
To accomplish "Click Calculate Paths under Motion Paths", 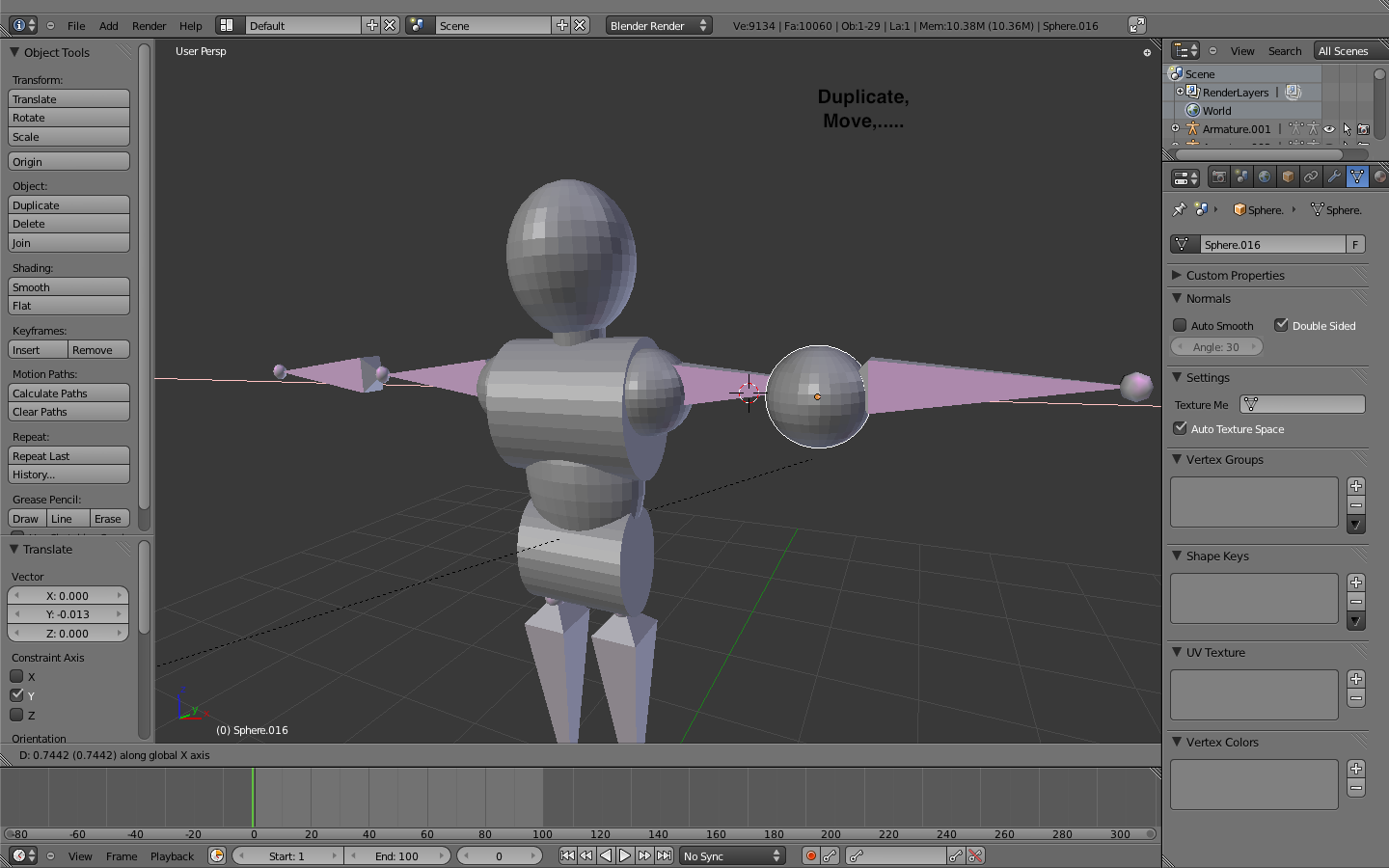I will [68, 393].
